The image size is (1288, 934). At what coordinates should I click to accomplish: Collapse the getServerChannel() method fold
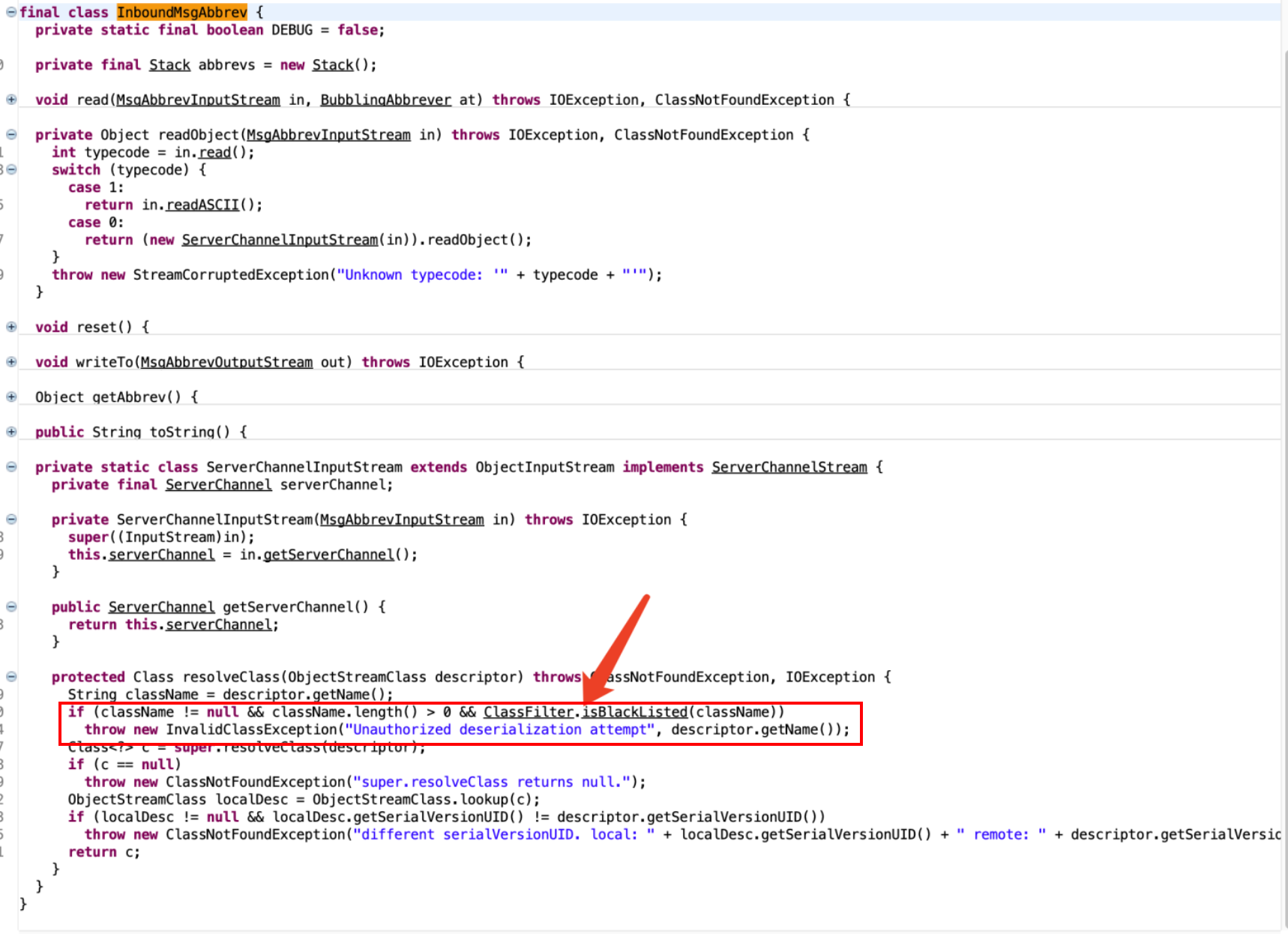(11, 607)
